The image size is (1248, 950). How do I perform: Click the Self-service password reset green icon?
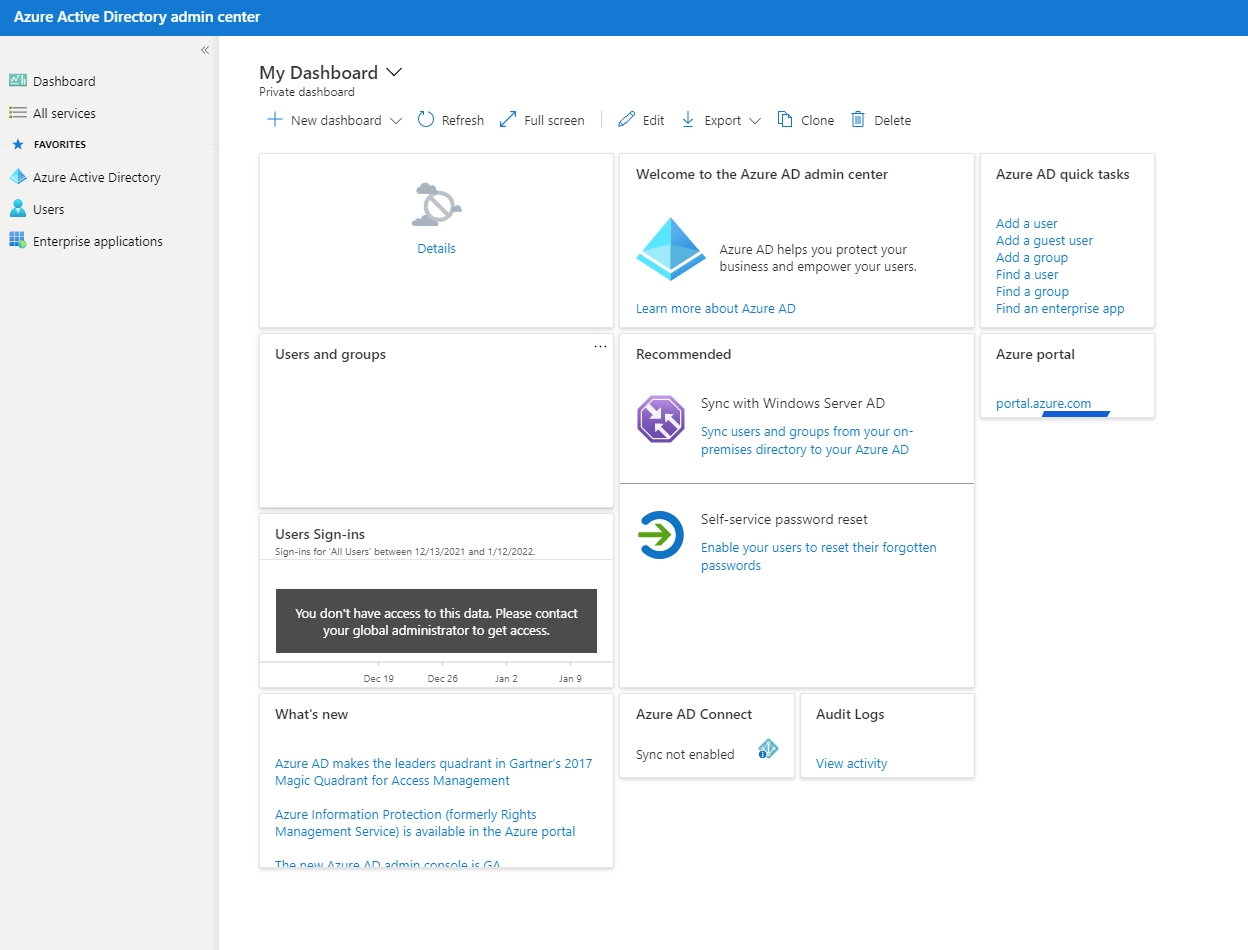tap(661, 536)
